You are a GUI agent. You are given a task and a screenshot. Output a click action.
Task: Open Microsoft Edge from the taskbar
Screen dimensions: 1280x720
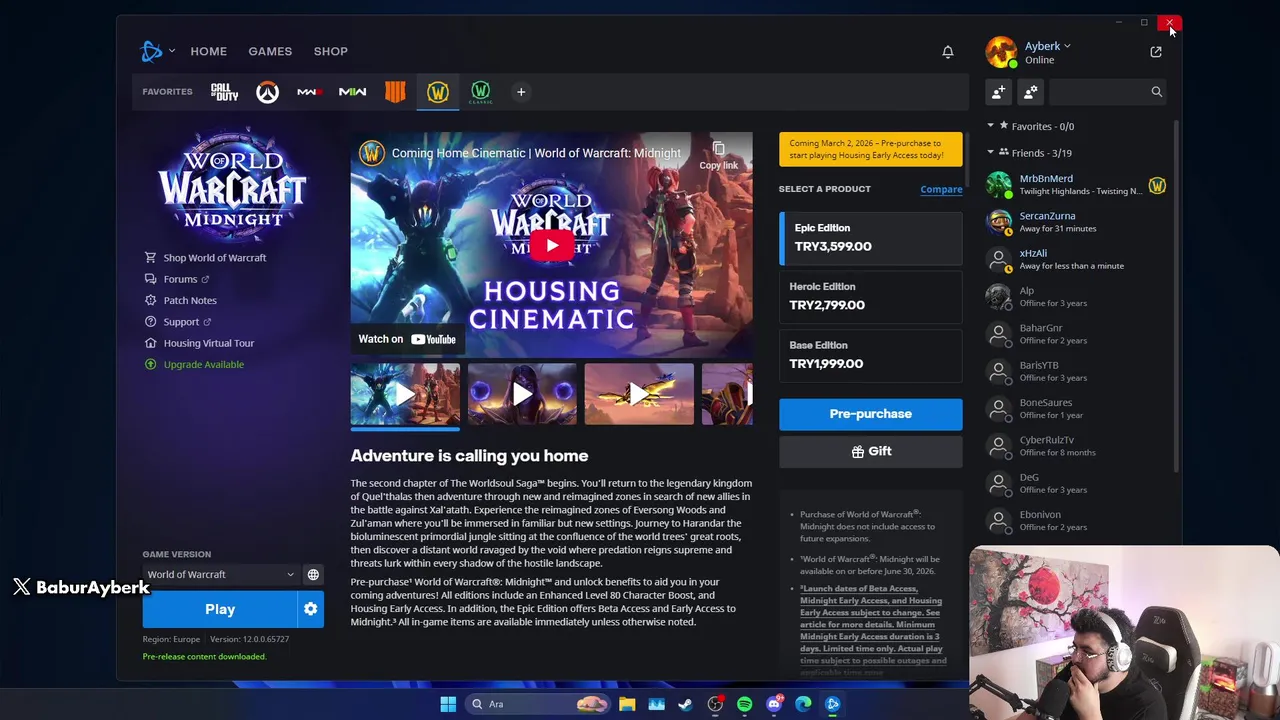(x=803, y=704)
